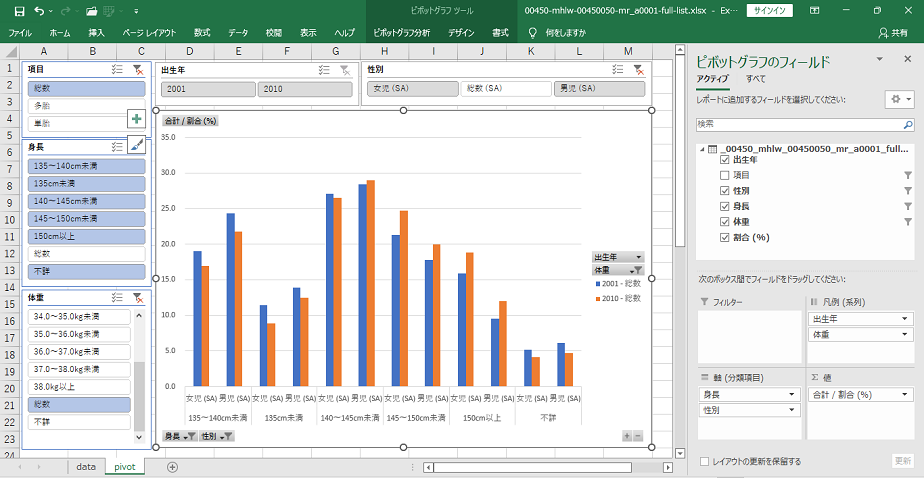Click the green plus chart elements button
This screenshot has width=924, height=478.
click(x=137, y=119)
